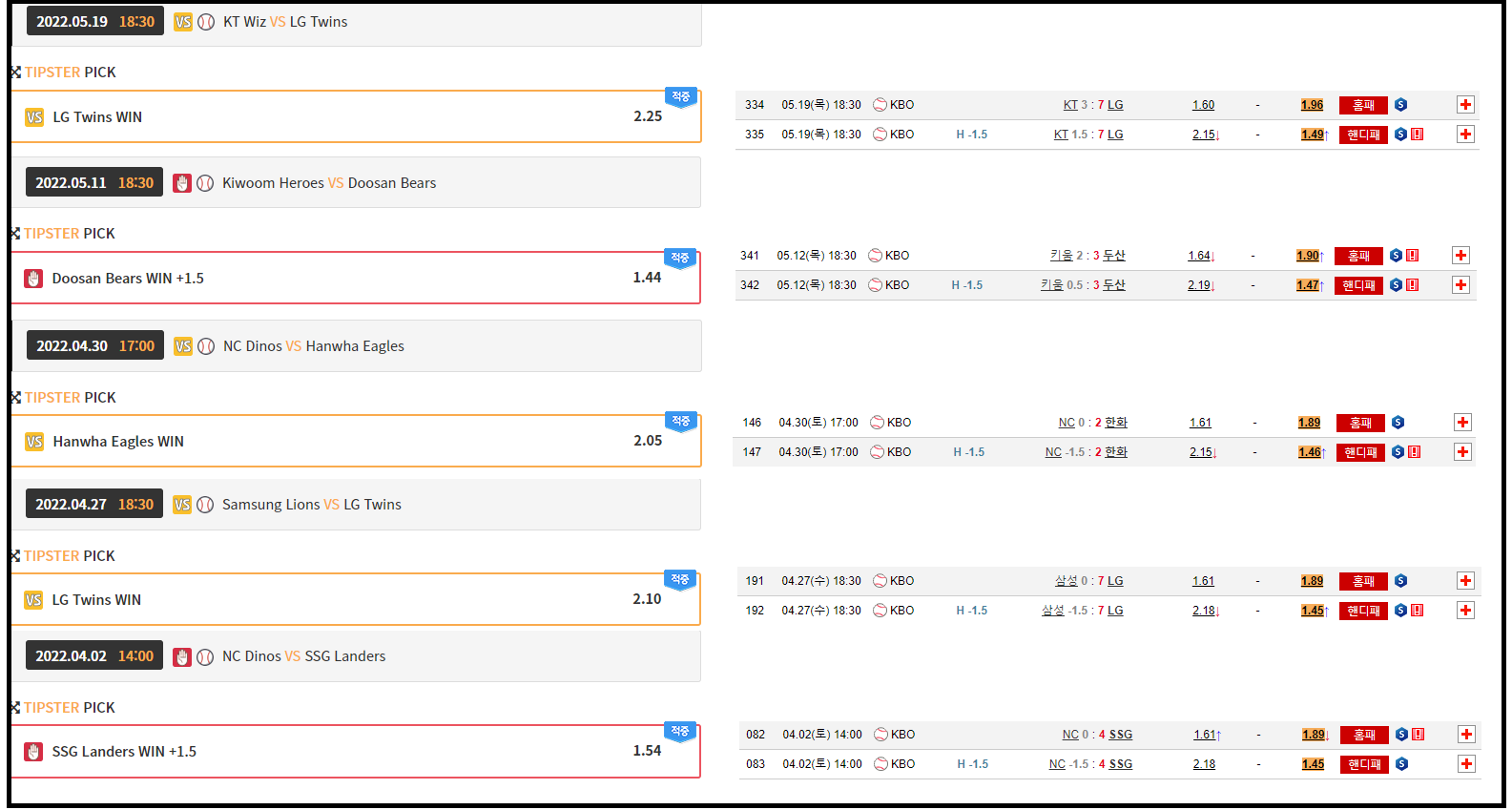Click red hand icon beside SSG Landers pick
The height and width of the screenshot is (810, 1512).
(x=33, y=752)
